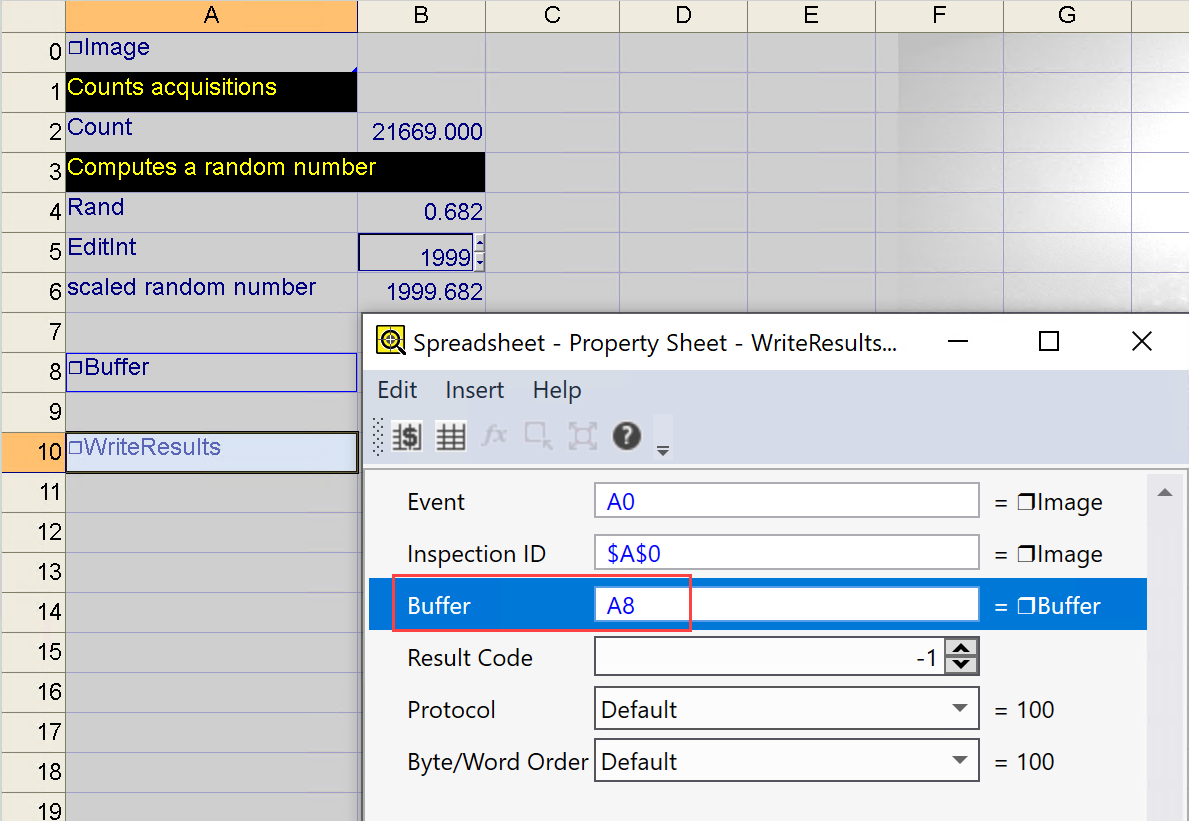Decrease the Result Code value

pos(962,665)
